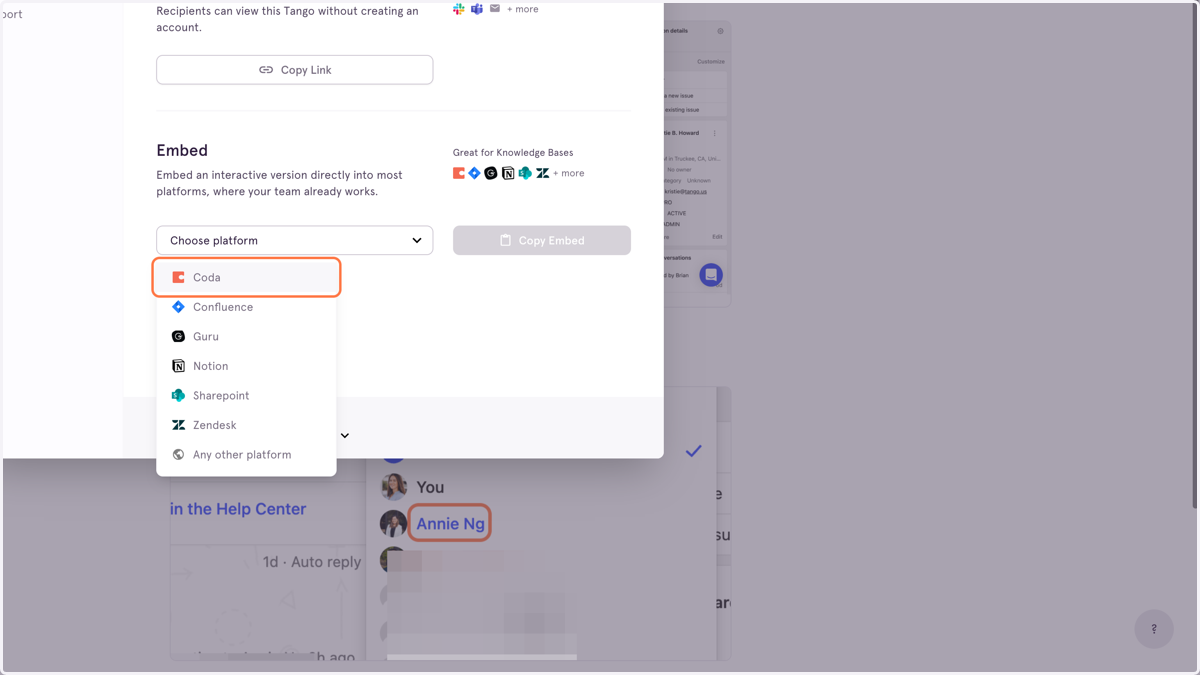Click Annie Ng in the background list

point(451,523)
